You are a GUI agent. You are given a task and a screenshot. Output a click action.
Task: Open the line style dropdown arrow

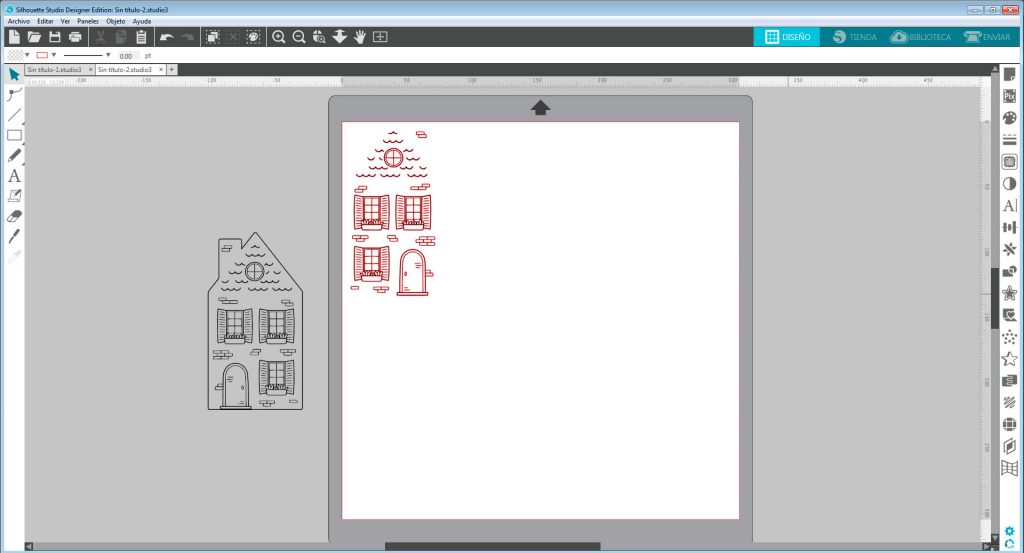[x=108, y=55]
